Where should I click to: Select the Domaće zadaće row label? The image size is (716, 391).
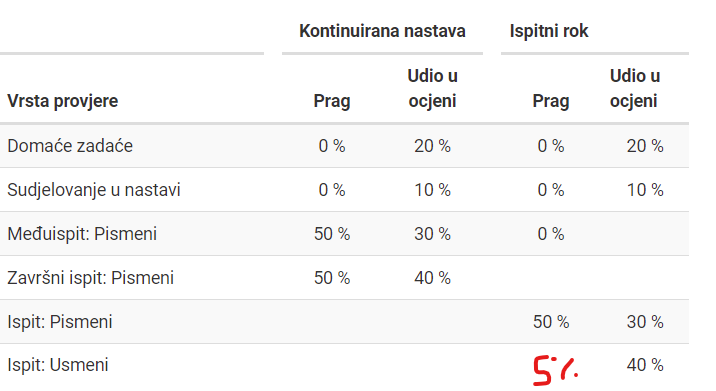click(70, 146)
